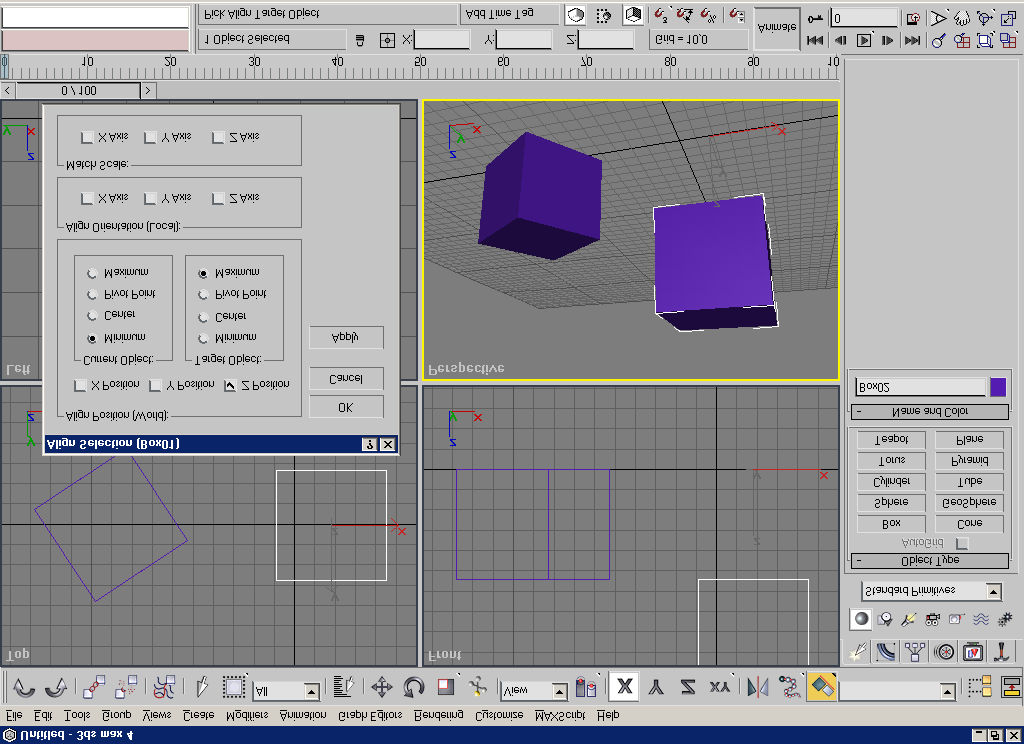Toggle the Percent Snap magnet icon
The width and height of the screenshot is (1024, 744).
point(709,14)
